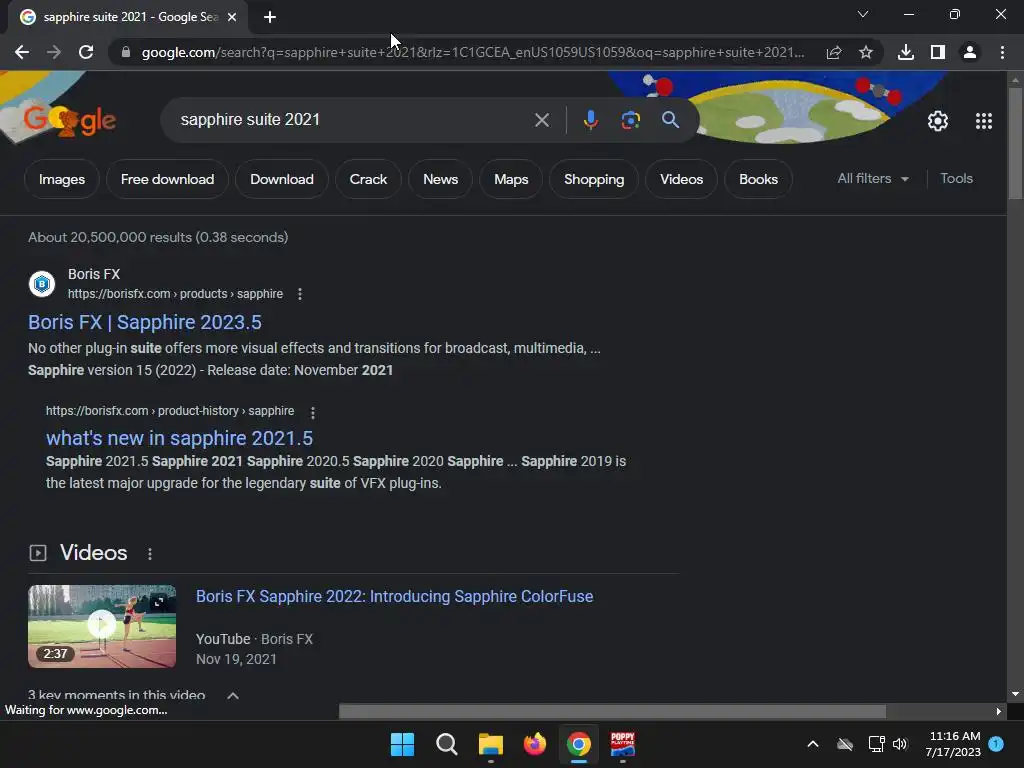Filter results by Images
The image size is (1024, 768).
61,179
